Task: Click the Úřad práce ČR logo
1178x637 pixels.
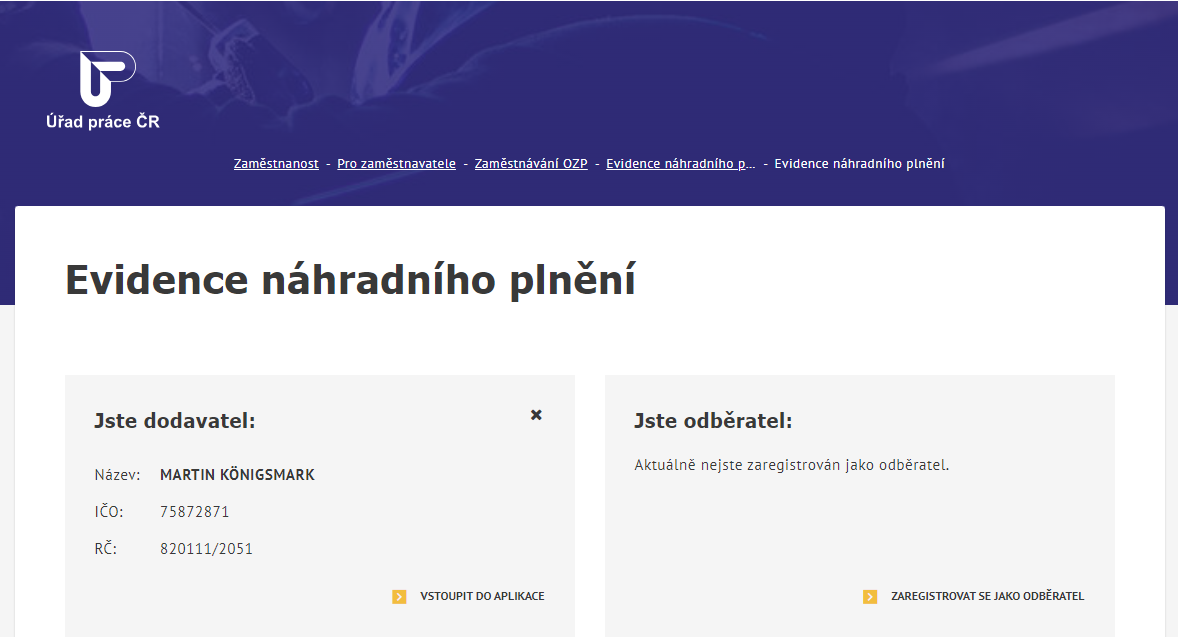Action: [103, 90]
